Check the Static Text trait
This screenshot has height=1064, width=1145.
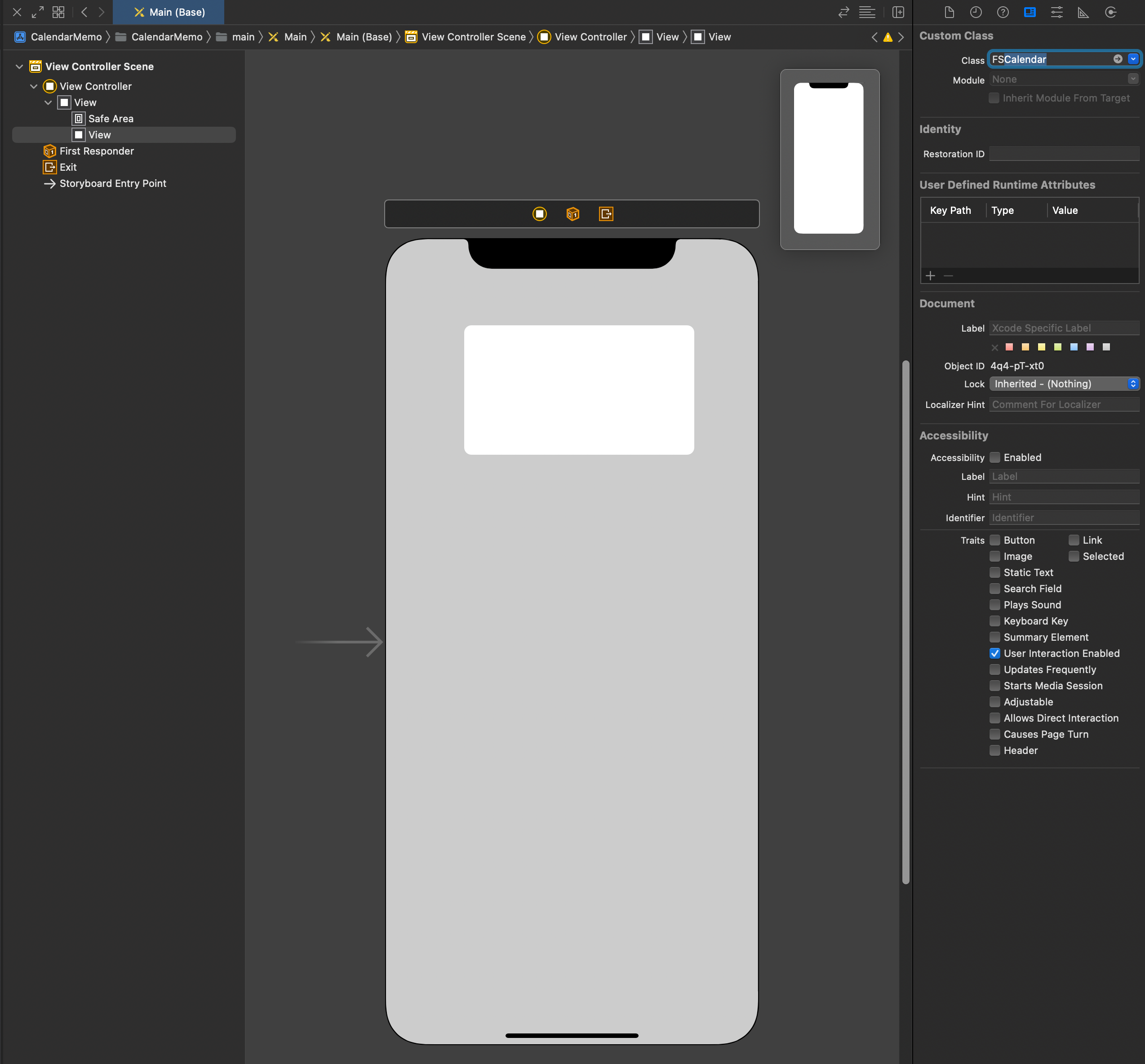995,572
